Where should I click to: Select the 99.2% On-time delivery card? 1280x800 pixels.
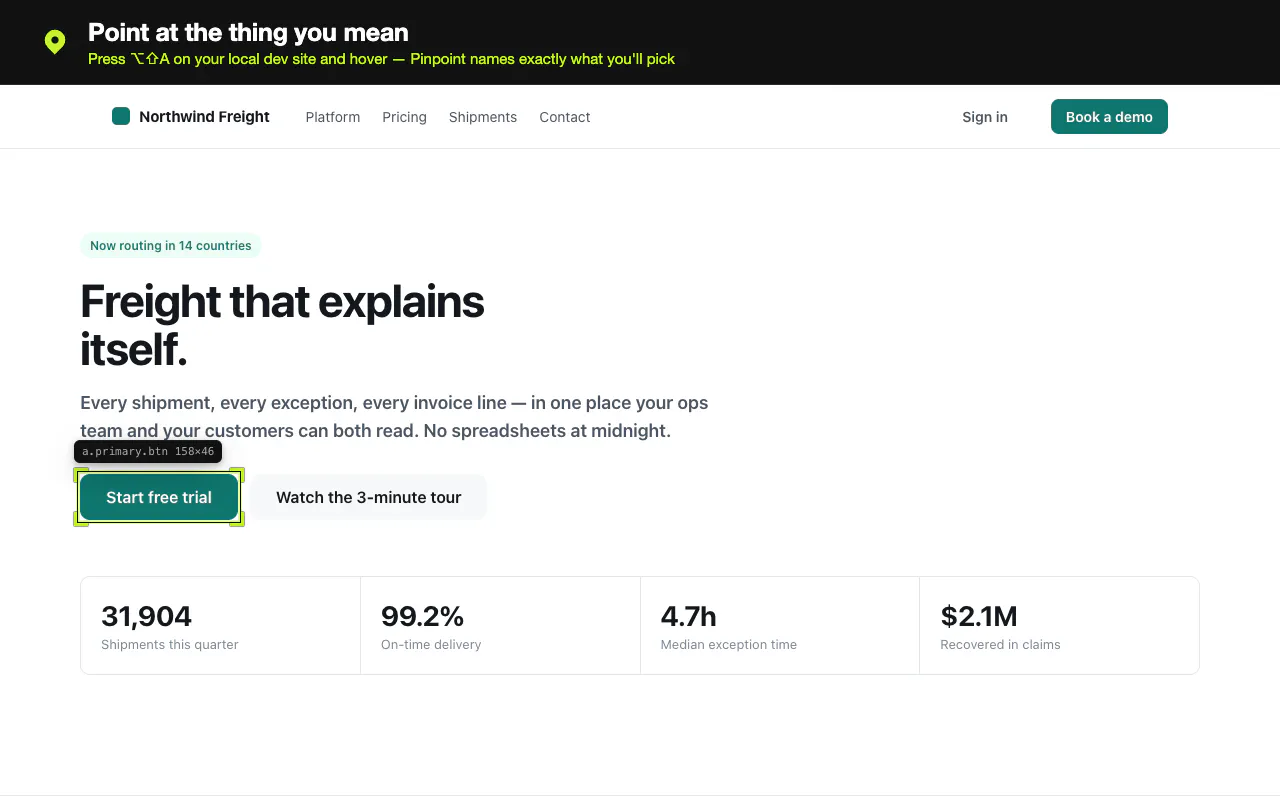click(500, 626)
